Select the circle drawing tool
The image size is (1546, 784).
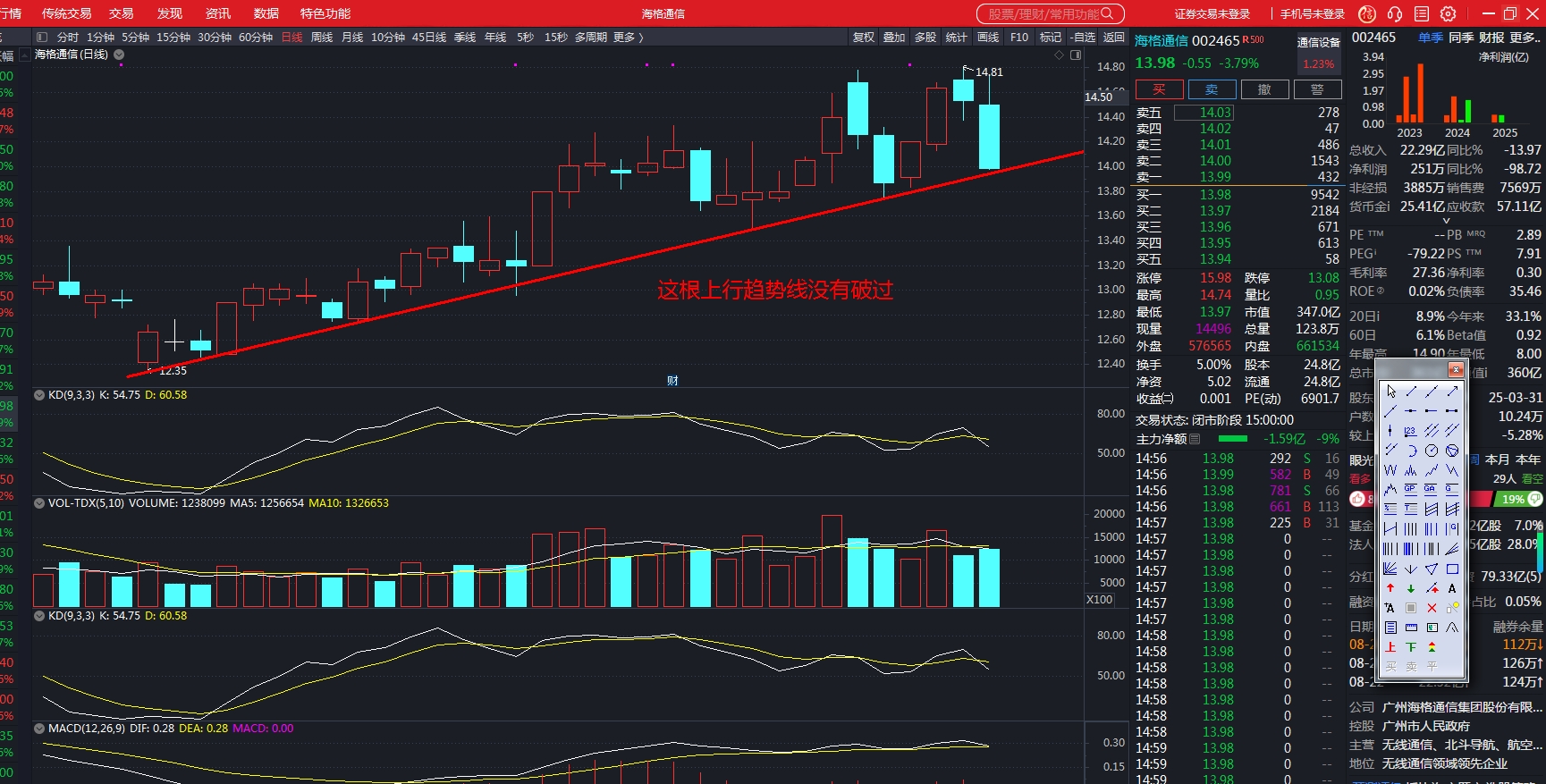(x=1432, y=451)
